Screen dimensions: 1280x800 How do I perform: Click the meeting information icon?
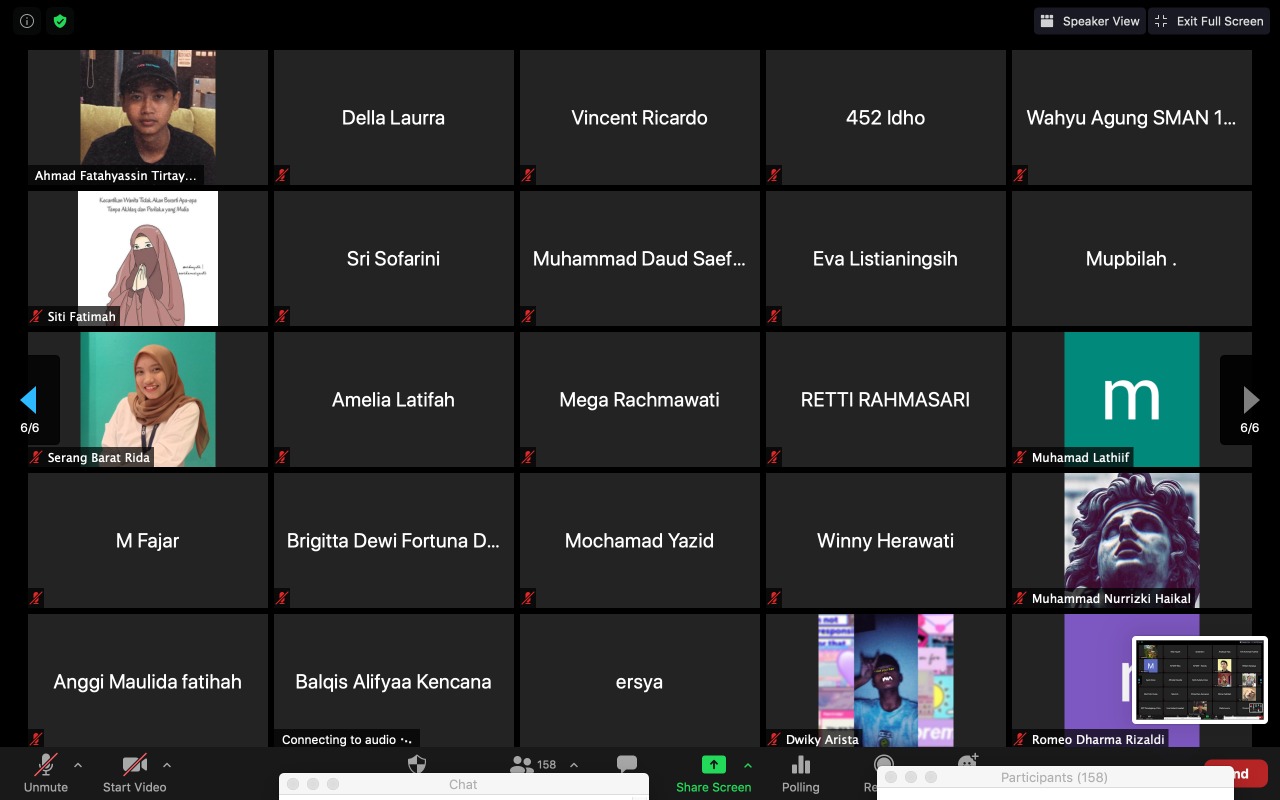coord(27,20)
